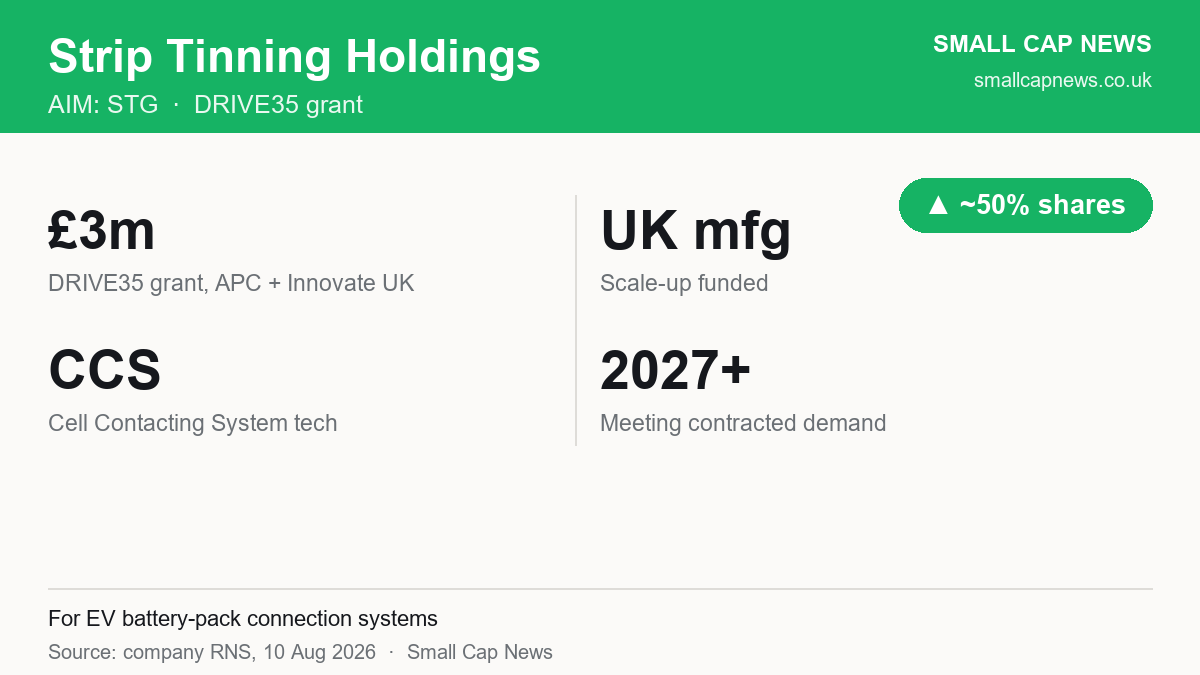
Task: Select the CCS headline stat
Action: (x=105, y=370)
